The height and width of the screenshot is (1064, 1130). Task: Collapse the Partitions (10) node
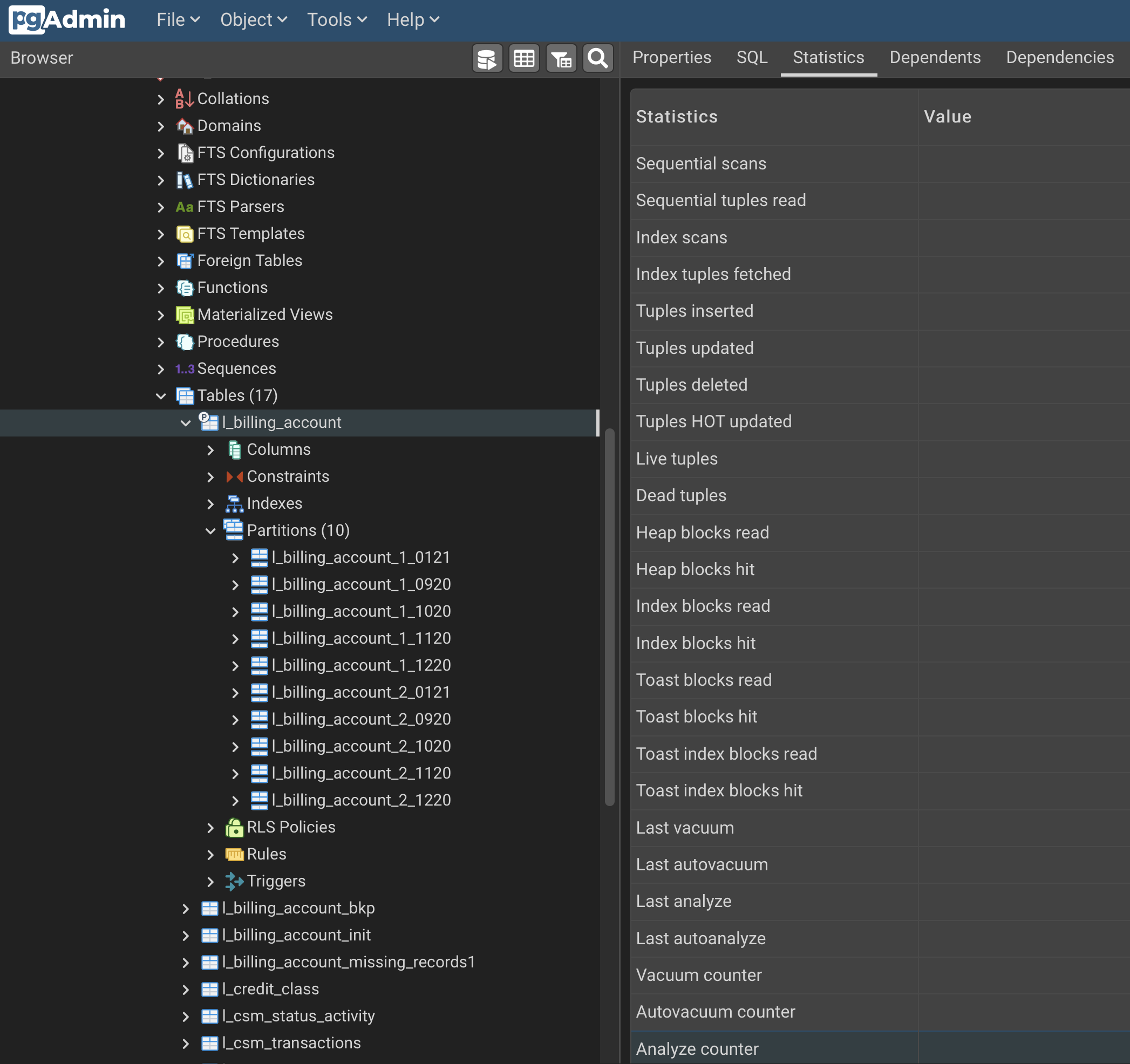pos(211,530)
